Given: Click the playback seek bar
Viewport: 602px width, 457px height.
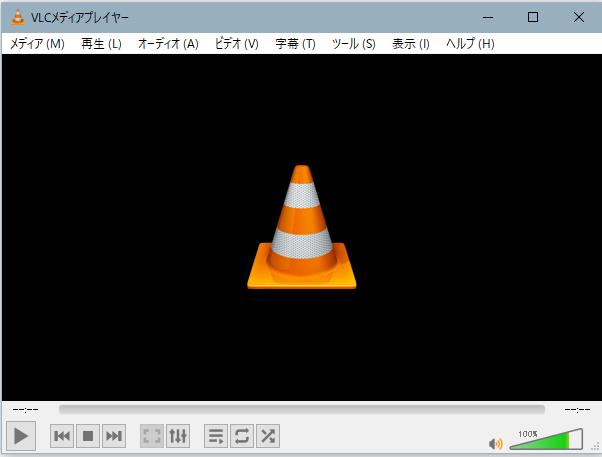Looking at the screenshot, I should pos(301,409).
